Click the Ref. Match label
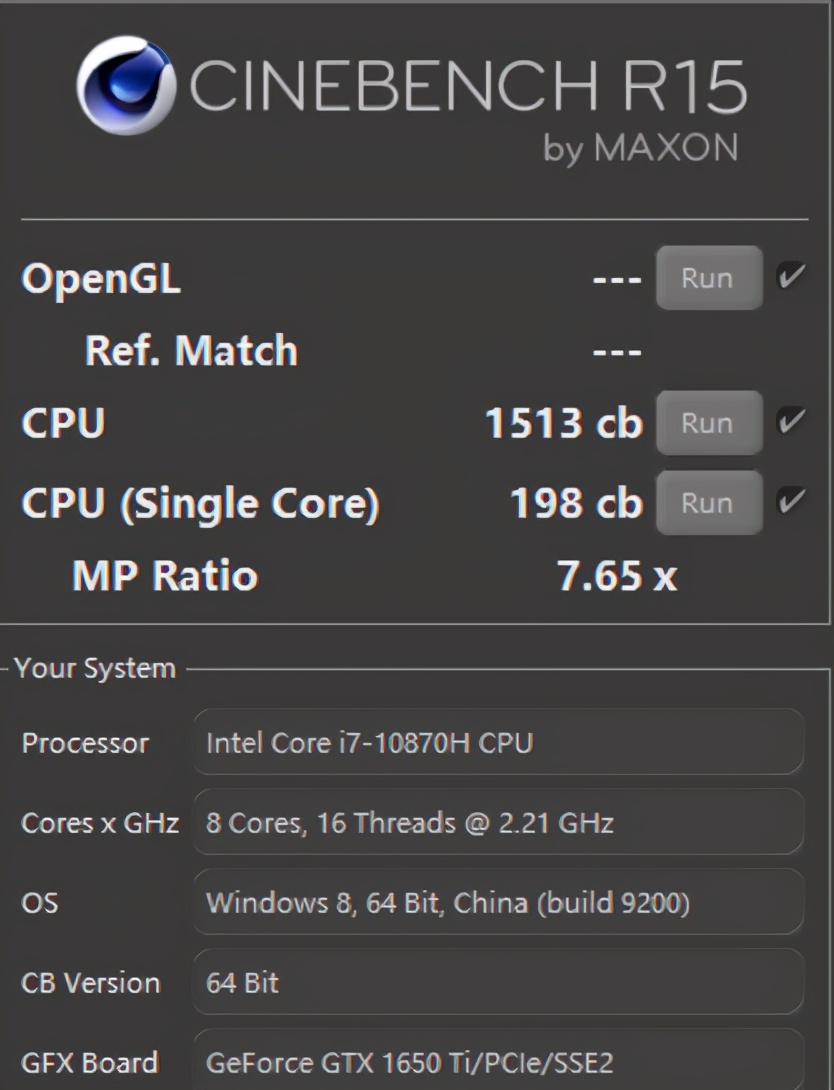834x1090 pixels. 191,351
